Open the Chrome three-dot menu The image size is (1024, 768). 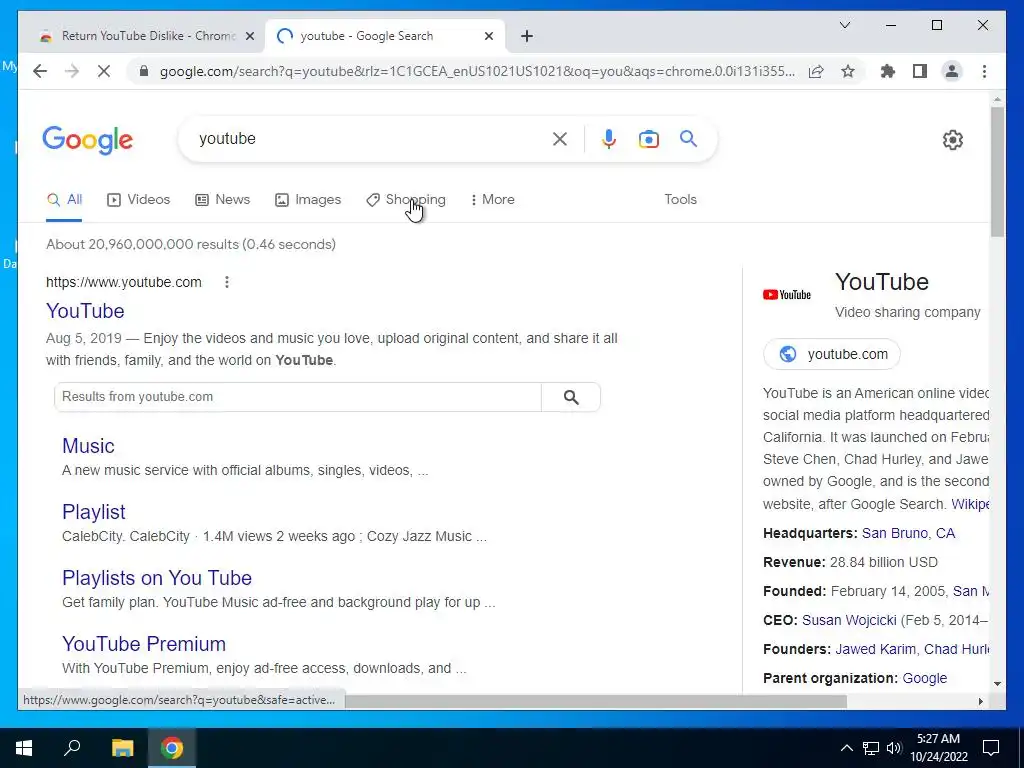(984, 71)
